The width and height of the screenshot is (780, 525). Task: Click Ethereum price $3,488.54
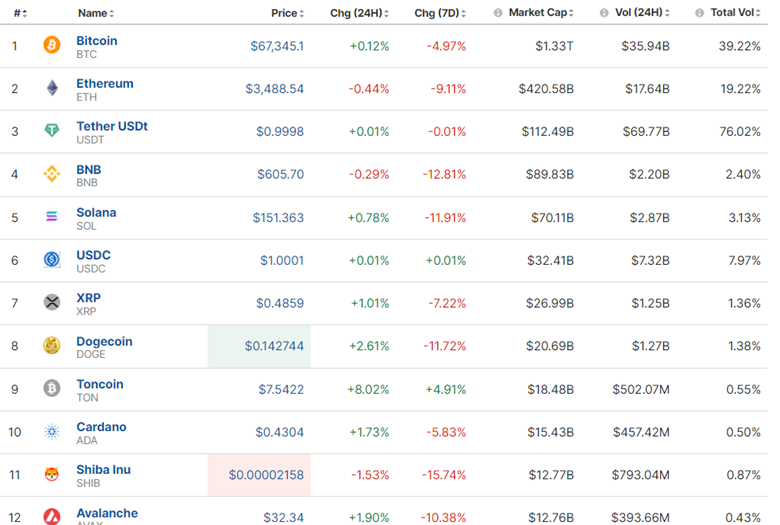coord(275,89)
